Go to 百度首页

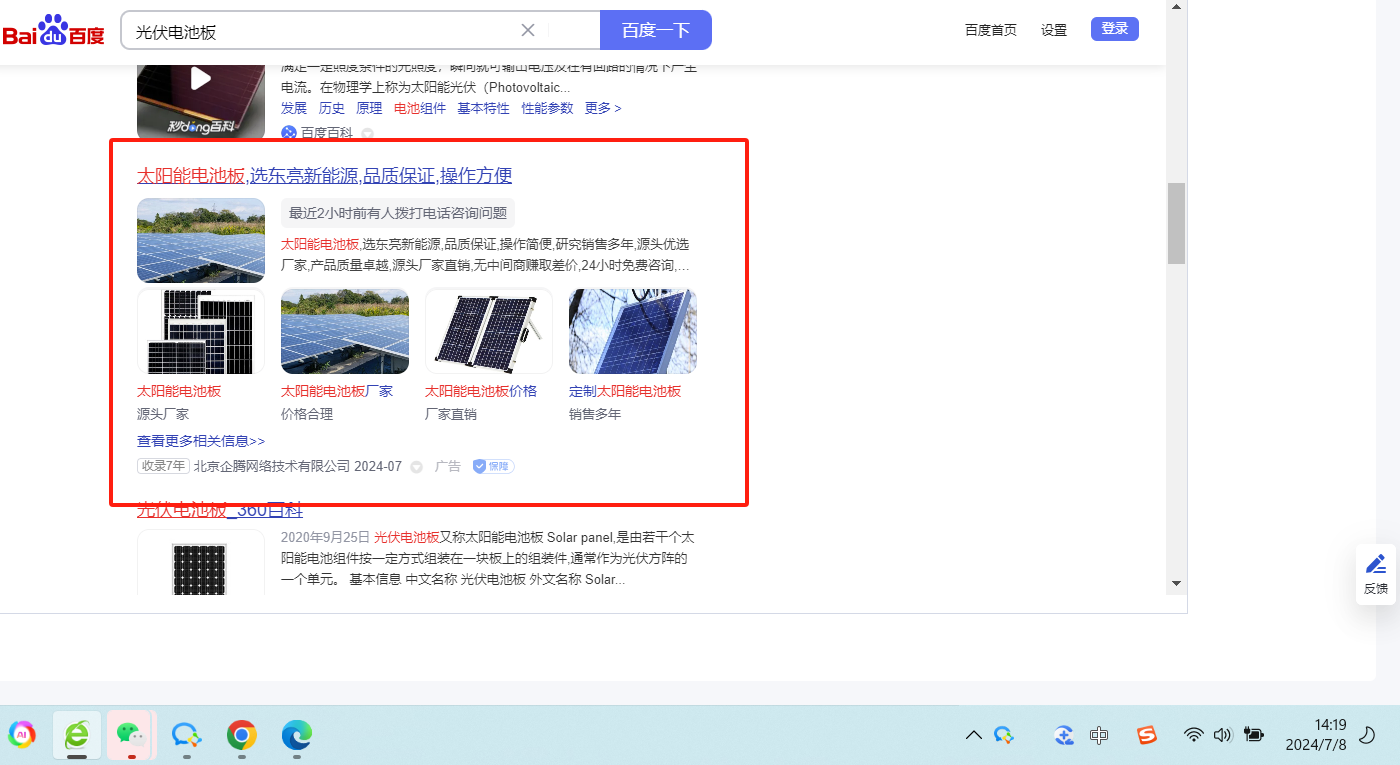[991, 30]
